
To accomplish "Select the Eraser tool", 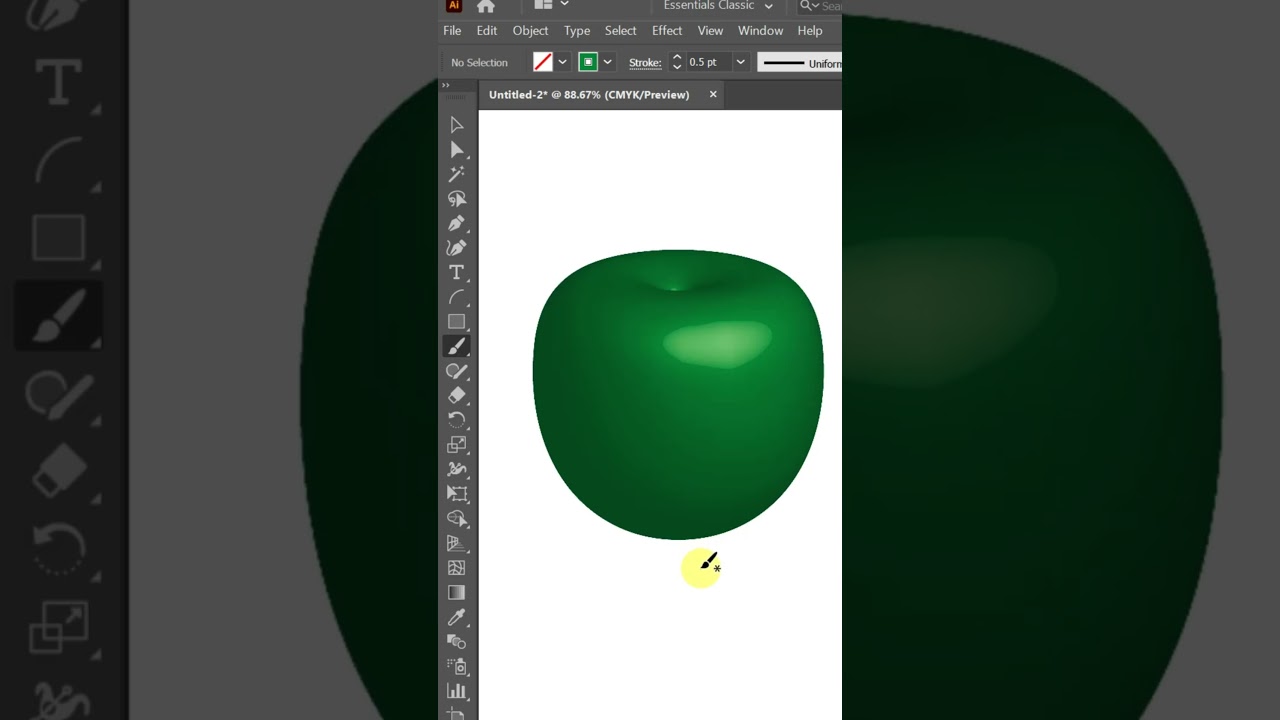I will (x=456, y=395).
